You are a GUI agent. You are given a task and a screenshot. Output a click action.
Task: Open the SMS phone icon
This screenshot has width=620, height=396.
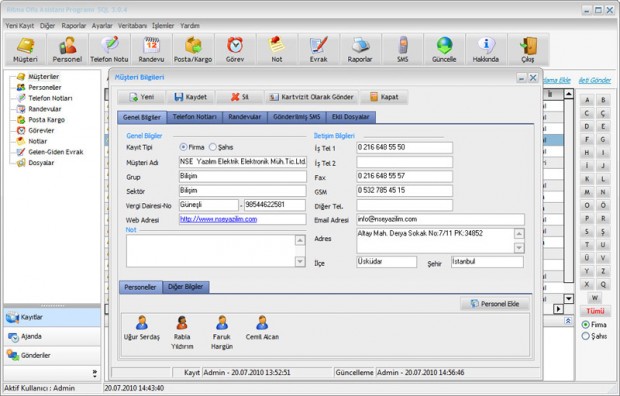click(x=403, y=49)
